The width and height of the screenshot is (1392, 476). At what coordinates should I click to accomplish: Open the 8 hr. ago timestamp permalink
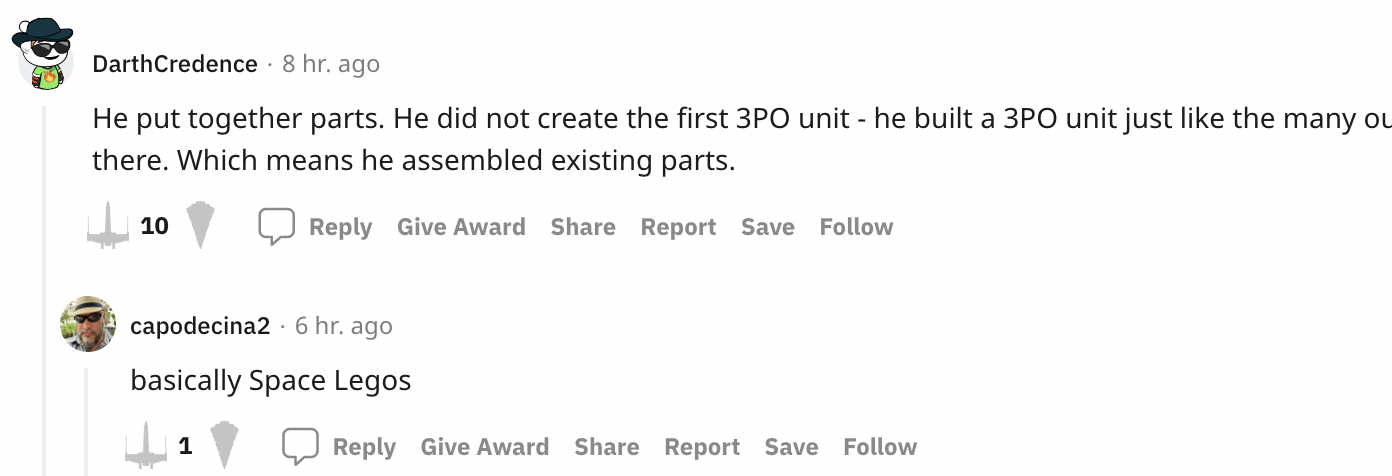point(331,64)
